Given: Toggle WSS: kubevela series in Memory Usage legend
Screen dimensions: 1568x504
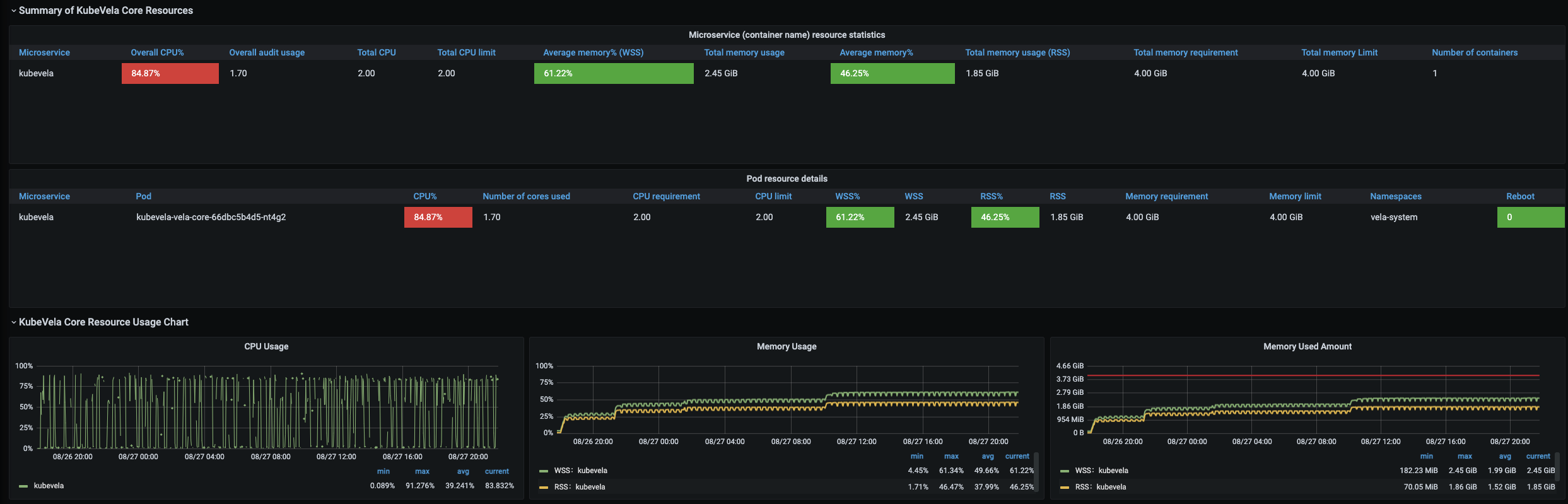Looking at the screenshot, I should coord(580,471).
